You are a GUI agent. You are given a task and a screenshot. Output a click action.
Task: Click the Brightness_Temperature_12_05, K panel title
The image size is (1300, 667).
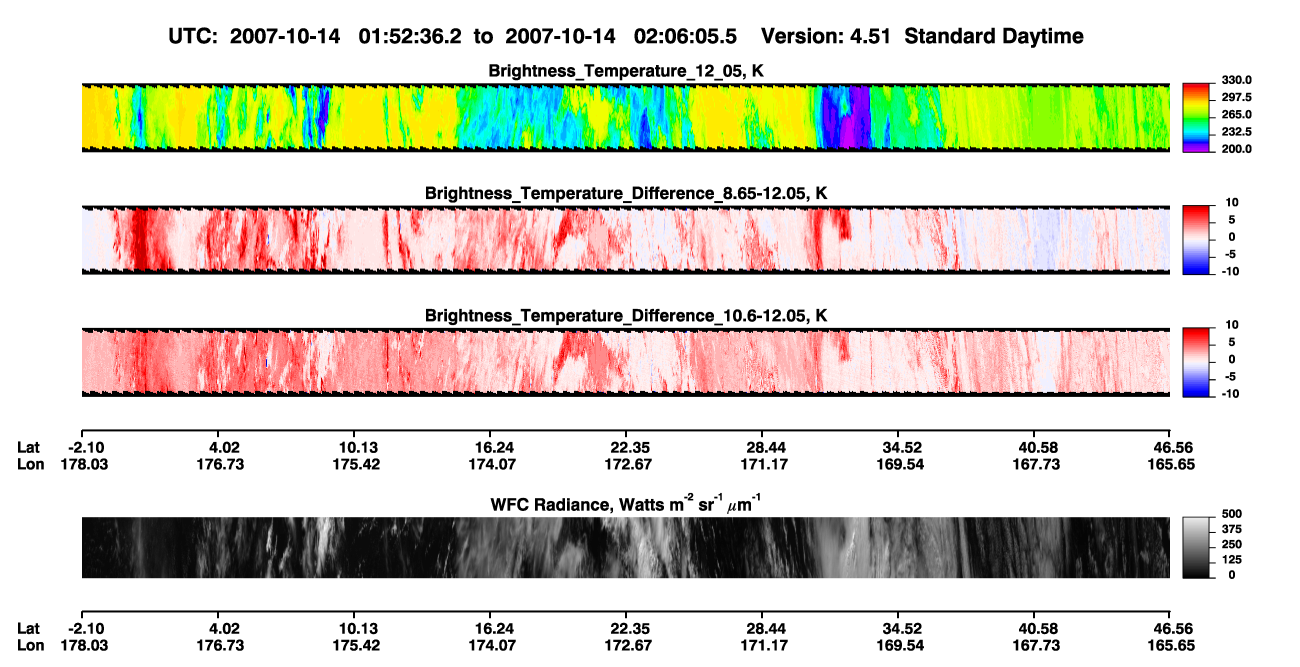coord(626,71)
